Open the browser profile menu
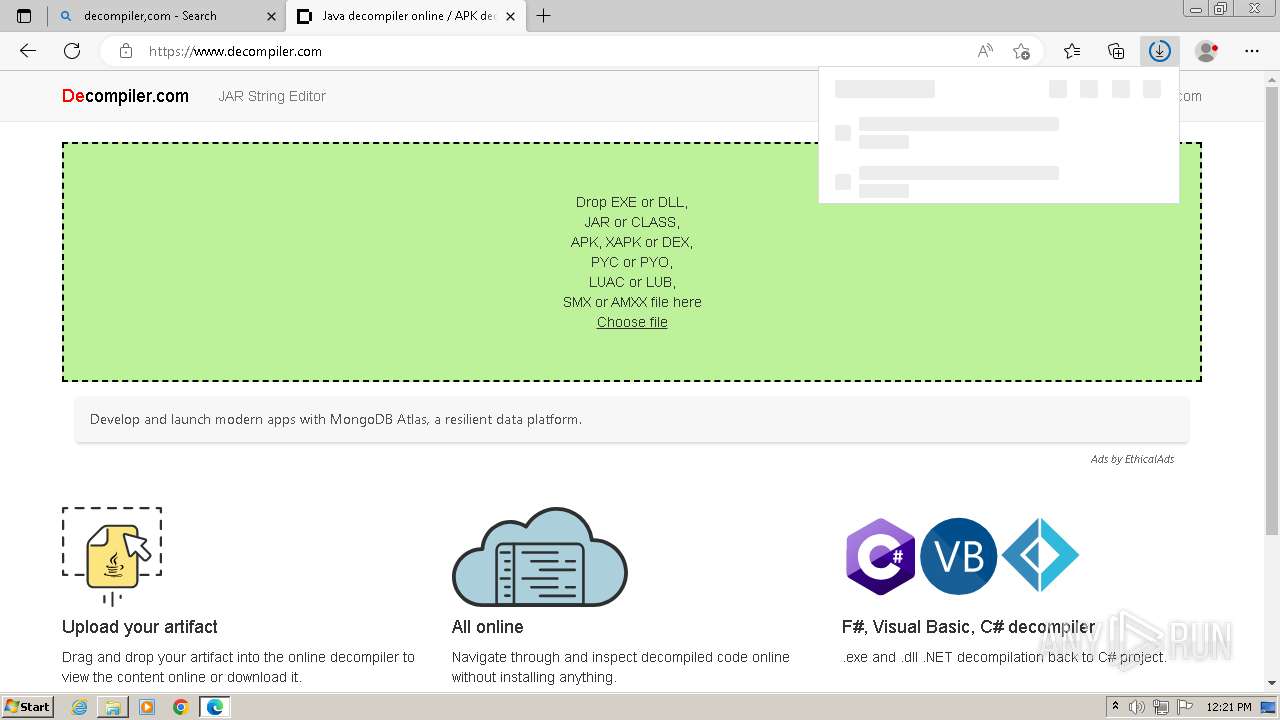The width and height of the screenshot is (1280, 720). coord(1207,51)
